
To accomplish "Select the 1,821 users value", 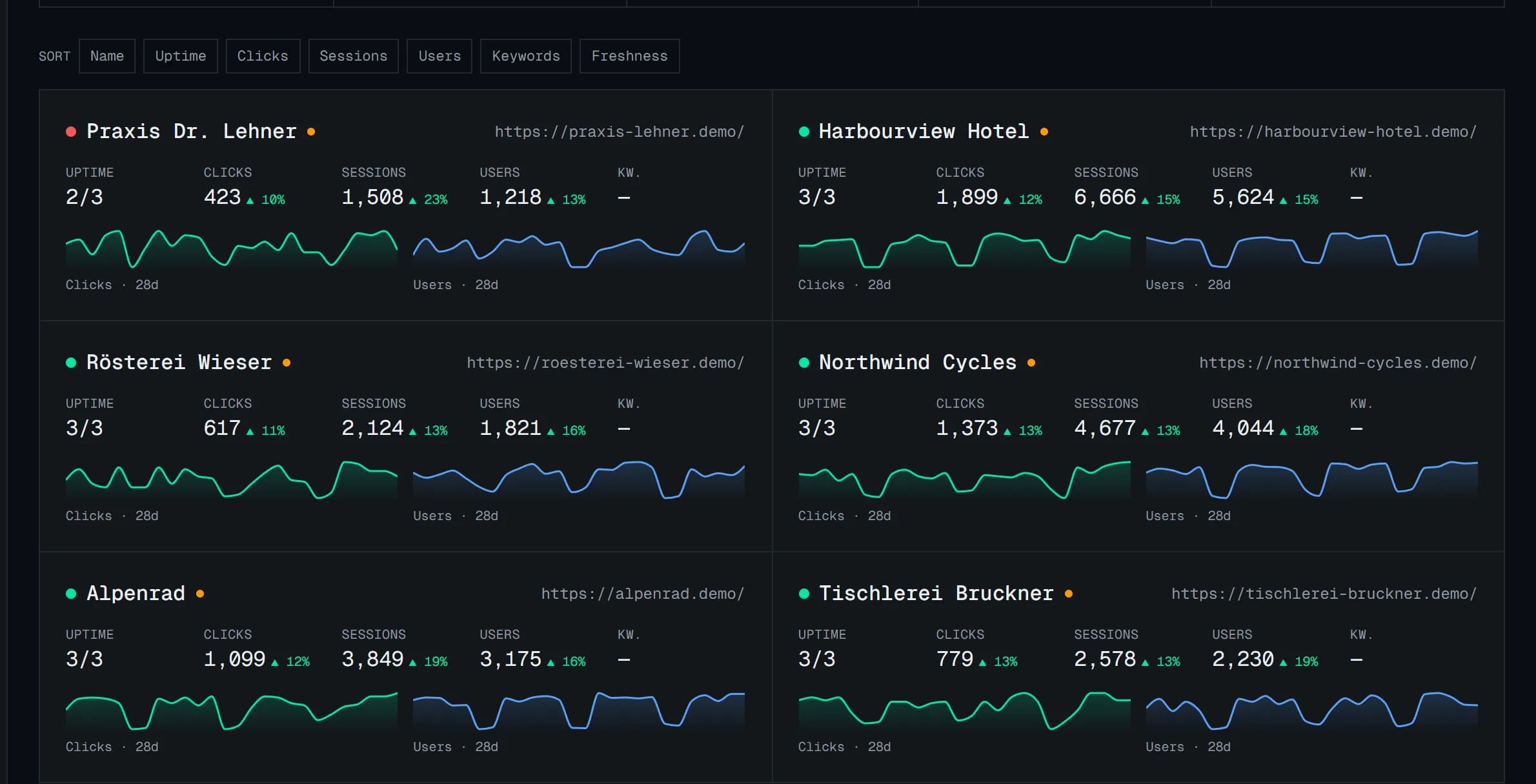I will [x=510, y=428].
